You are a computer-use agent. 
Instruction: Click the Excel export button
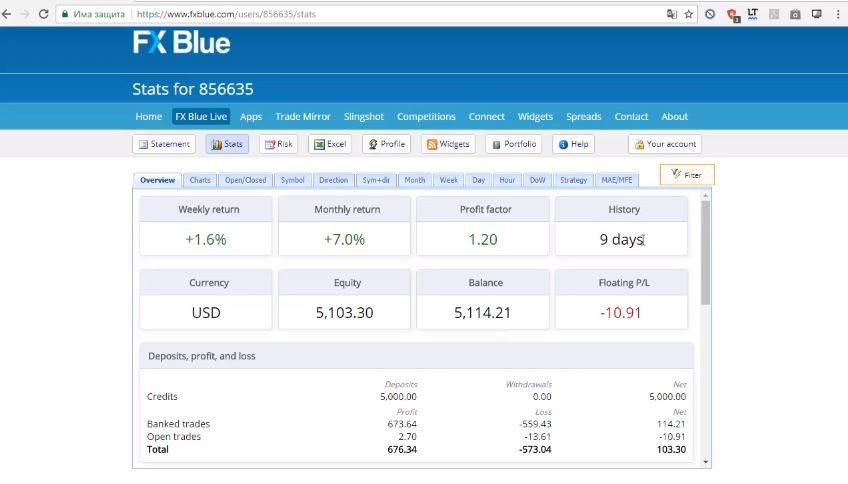click(x=329, y=144)
